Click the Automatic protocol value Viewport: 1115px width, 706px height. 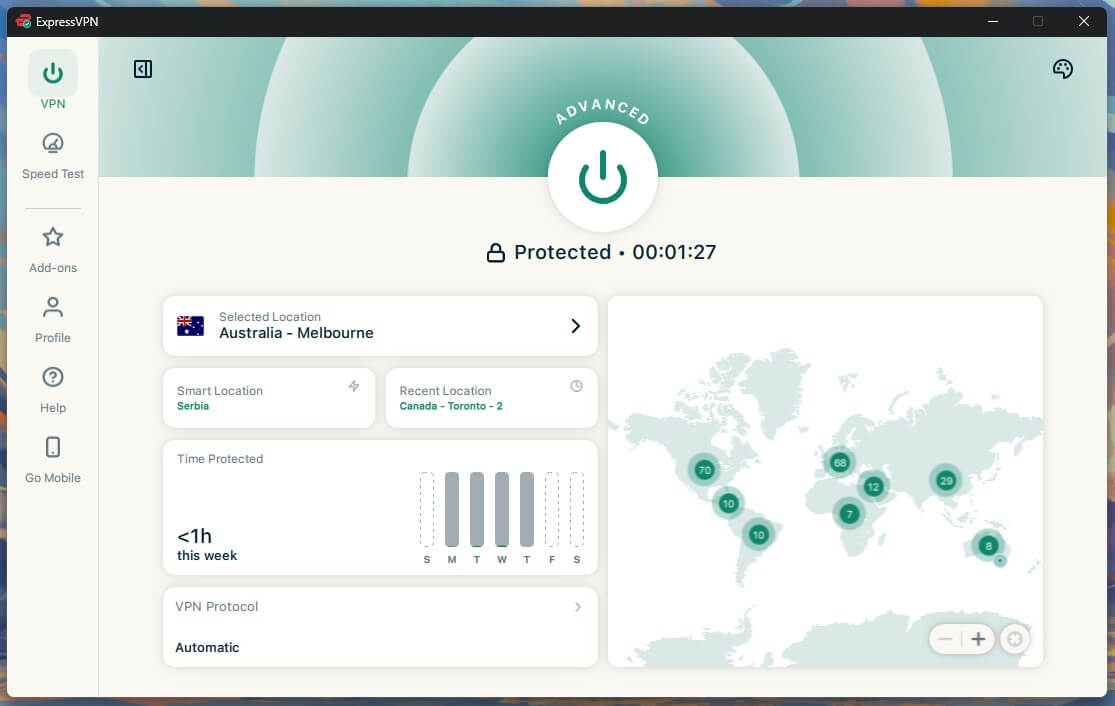(207, 648)
